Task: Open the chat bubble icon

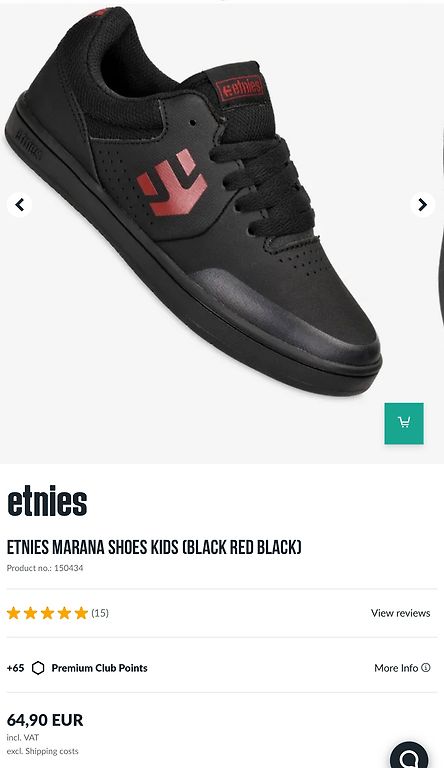Action: [409, 756]
